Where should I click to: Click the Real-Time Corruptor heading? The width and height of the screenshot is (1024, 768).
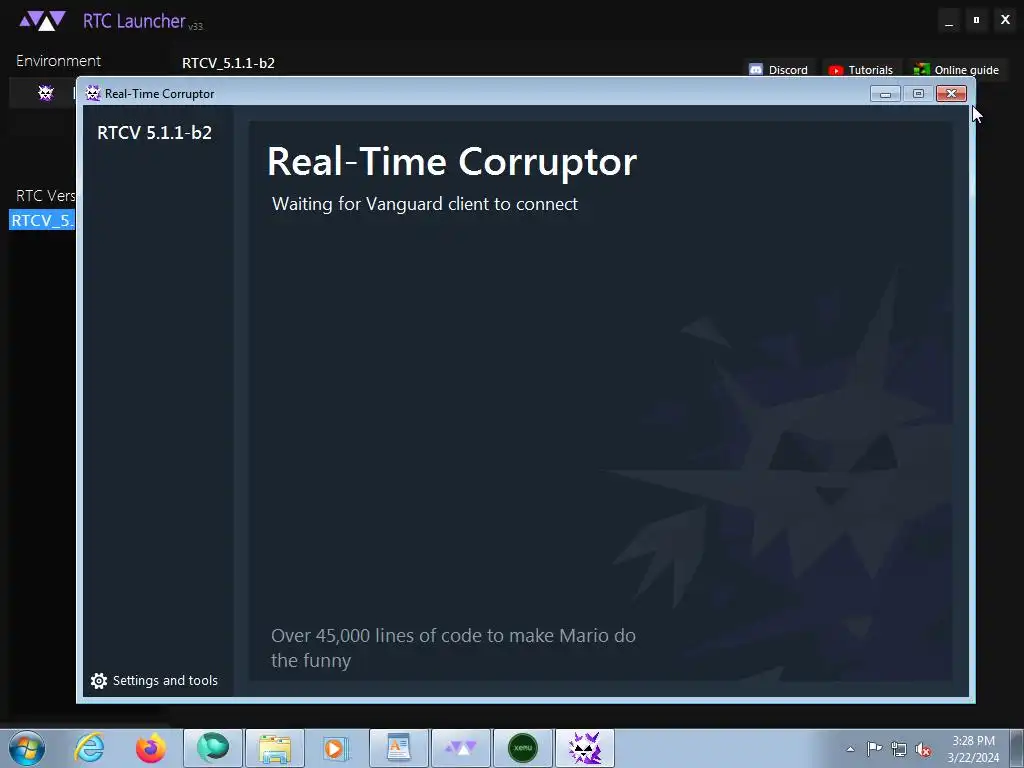click(x=452, y=161)
